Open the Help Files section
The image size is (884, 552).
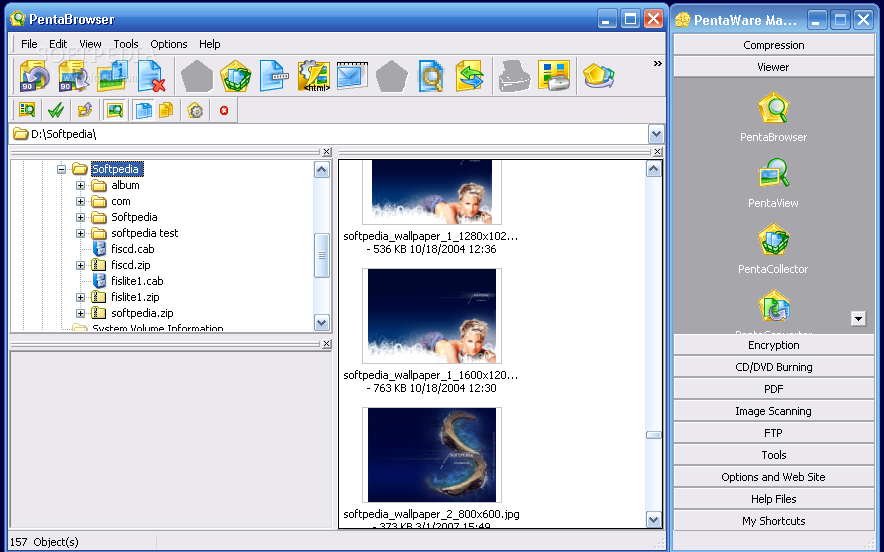coord(774,499)
